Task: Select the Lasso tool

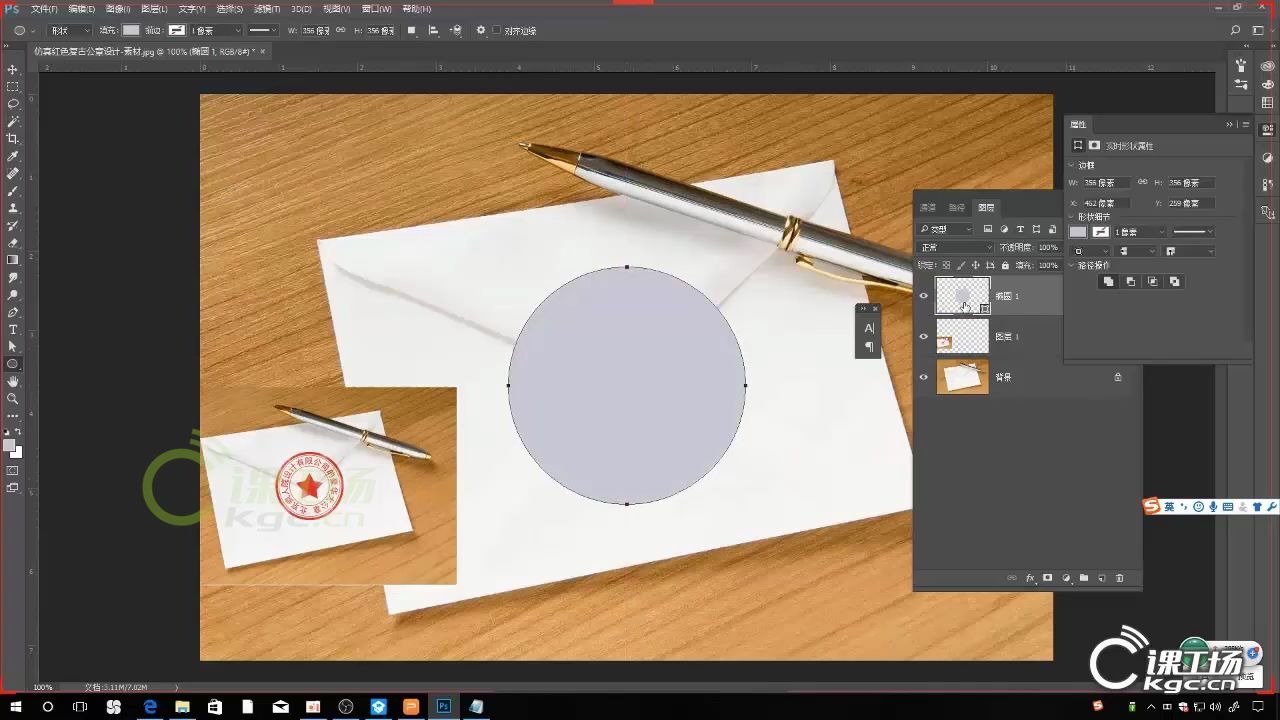Action: coord(13,104)
